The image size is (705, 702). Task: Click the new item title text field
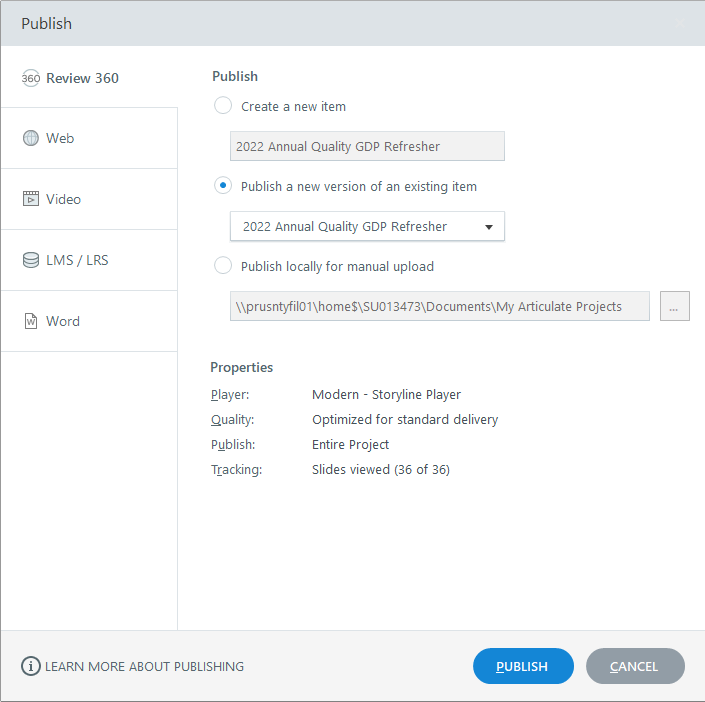tap(367, 146)
